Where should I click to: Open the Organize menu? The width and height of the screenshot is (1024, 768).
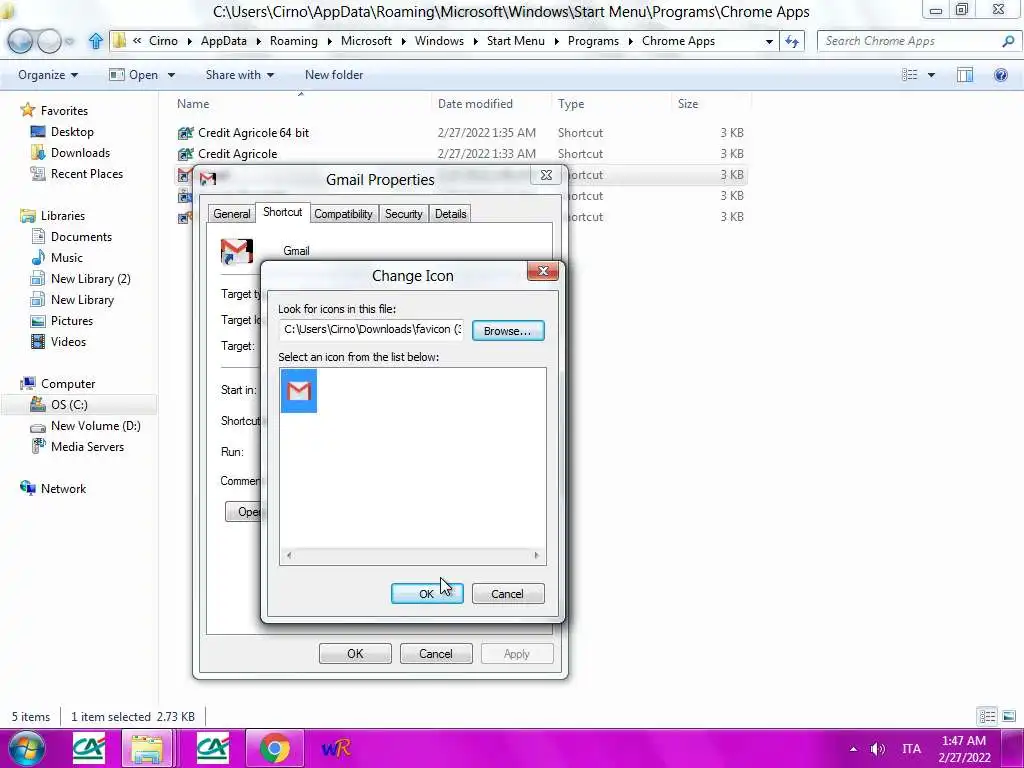(x=48, y=75)
